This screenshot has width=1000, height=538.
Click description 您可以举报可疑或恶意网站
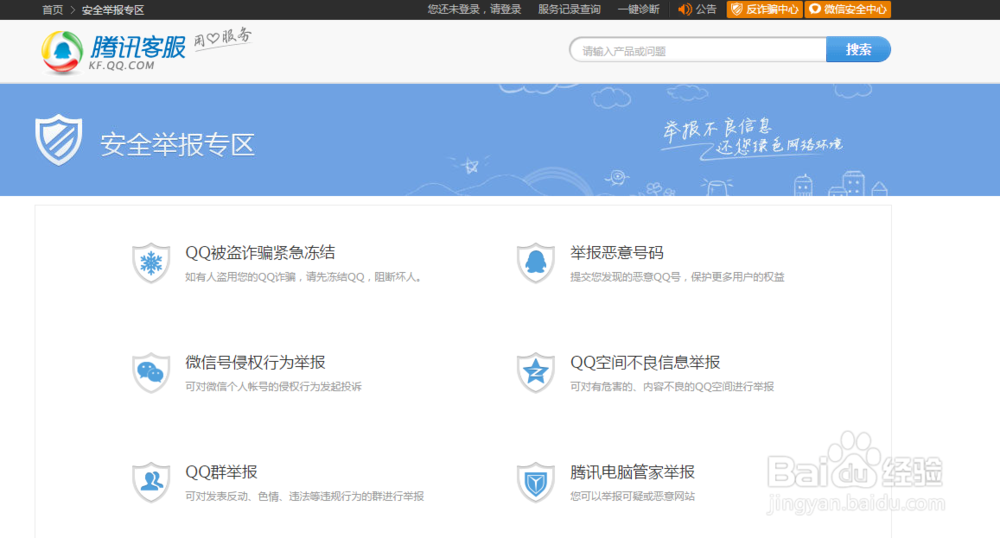pos(632,496)
